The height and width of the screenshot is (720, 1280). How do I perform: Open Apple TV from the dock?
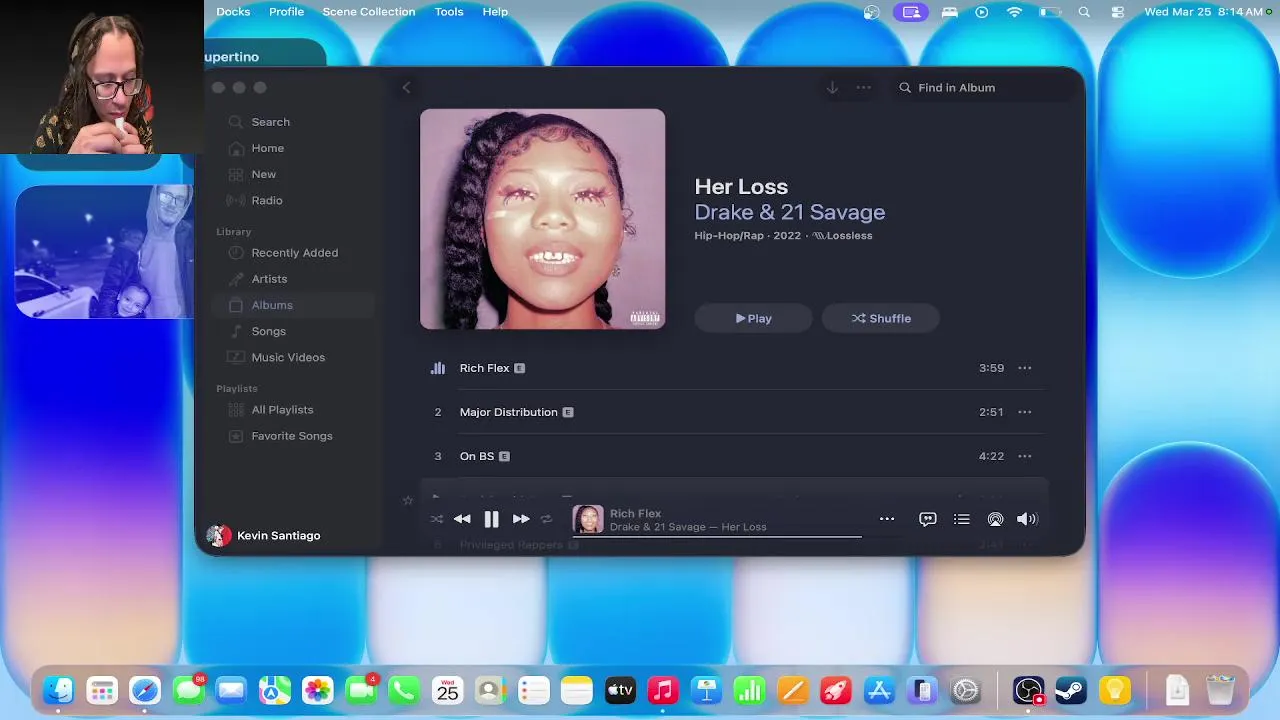tap(620, 690)
